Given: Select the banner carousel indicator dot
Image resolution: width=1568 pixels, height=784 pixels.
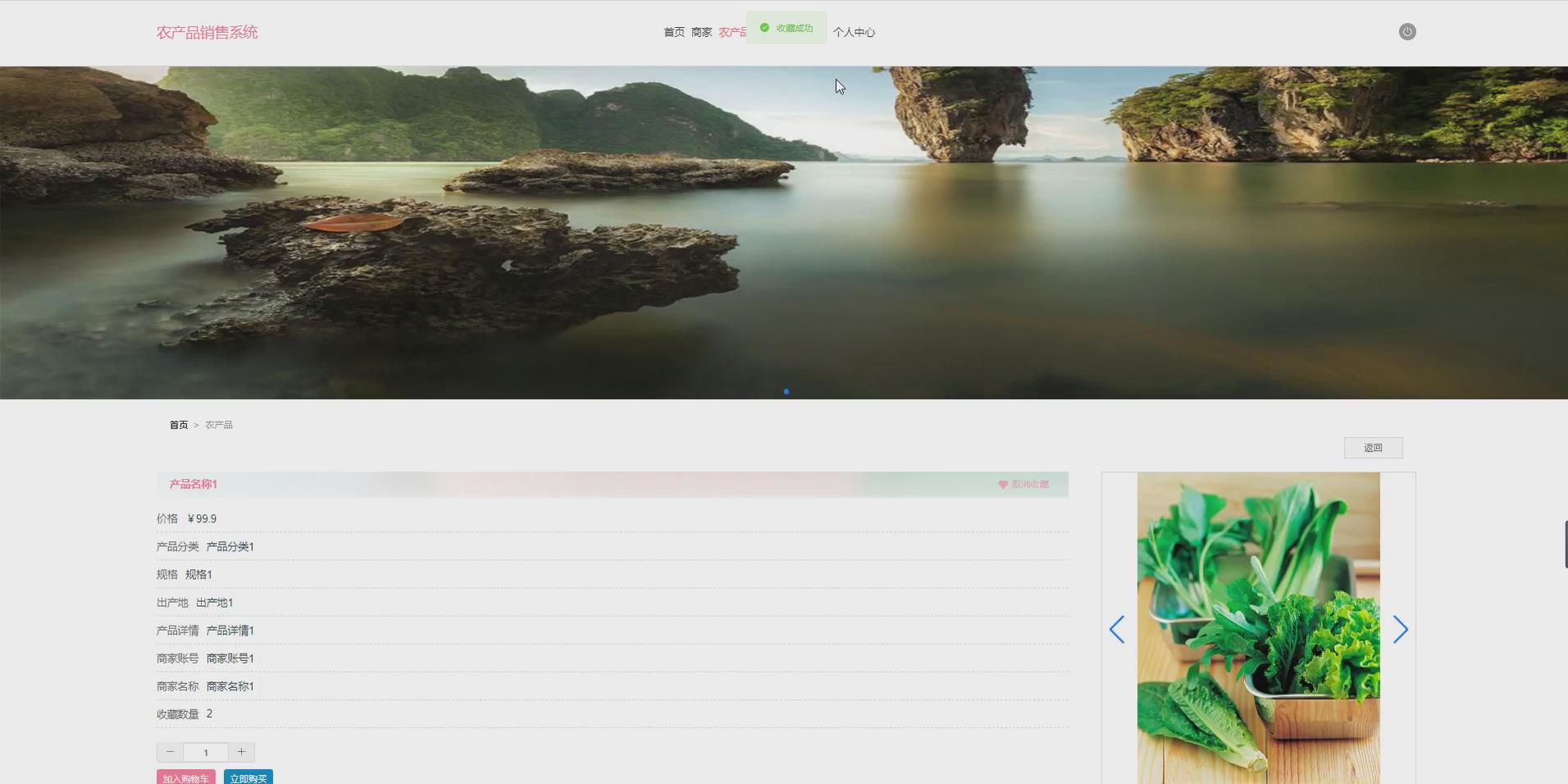Looking at the screenshot, I should 786,391.
